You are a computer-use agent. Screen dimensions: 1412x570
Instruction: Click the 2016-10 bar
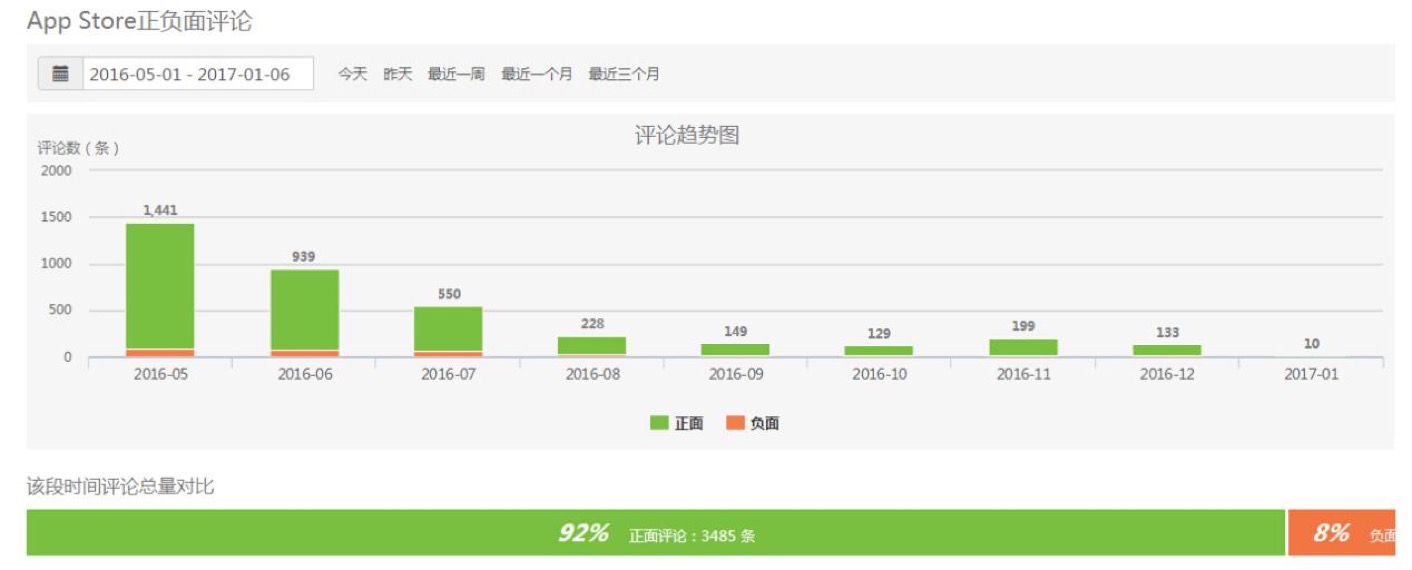click(879, 351)
